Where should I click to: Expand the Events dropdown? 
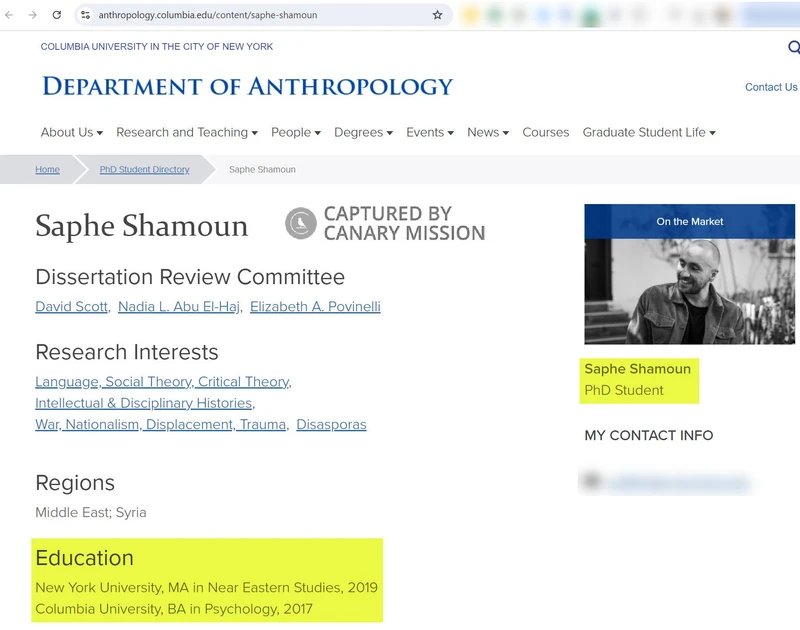click(x=427, y=132)
